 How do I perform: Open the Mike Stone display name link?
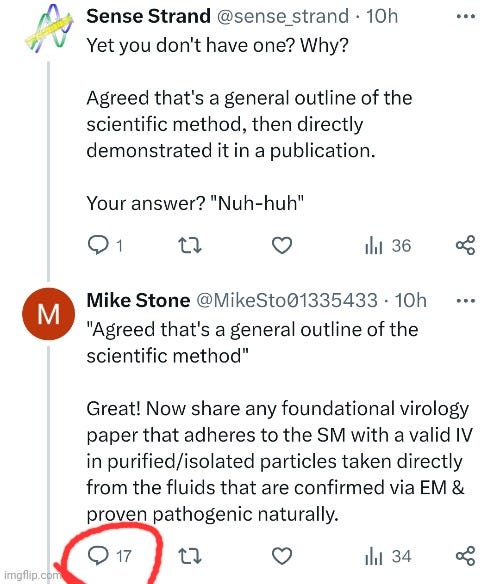click(x=138, y=300)
